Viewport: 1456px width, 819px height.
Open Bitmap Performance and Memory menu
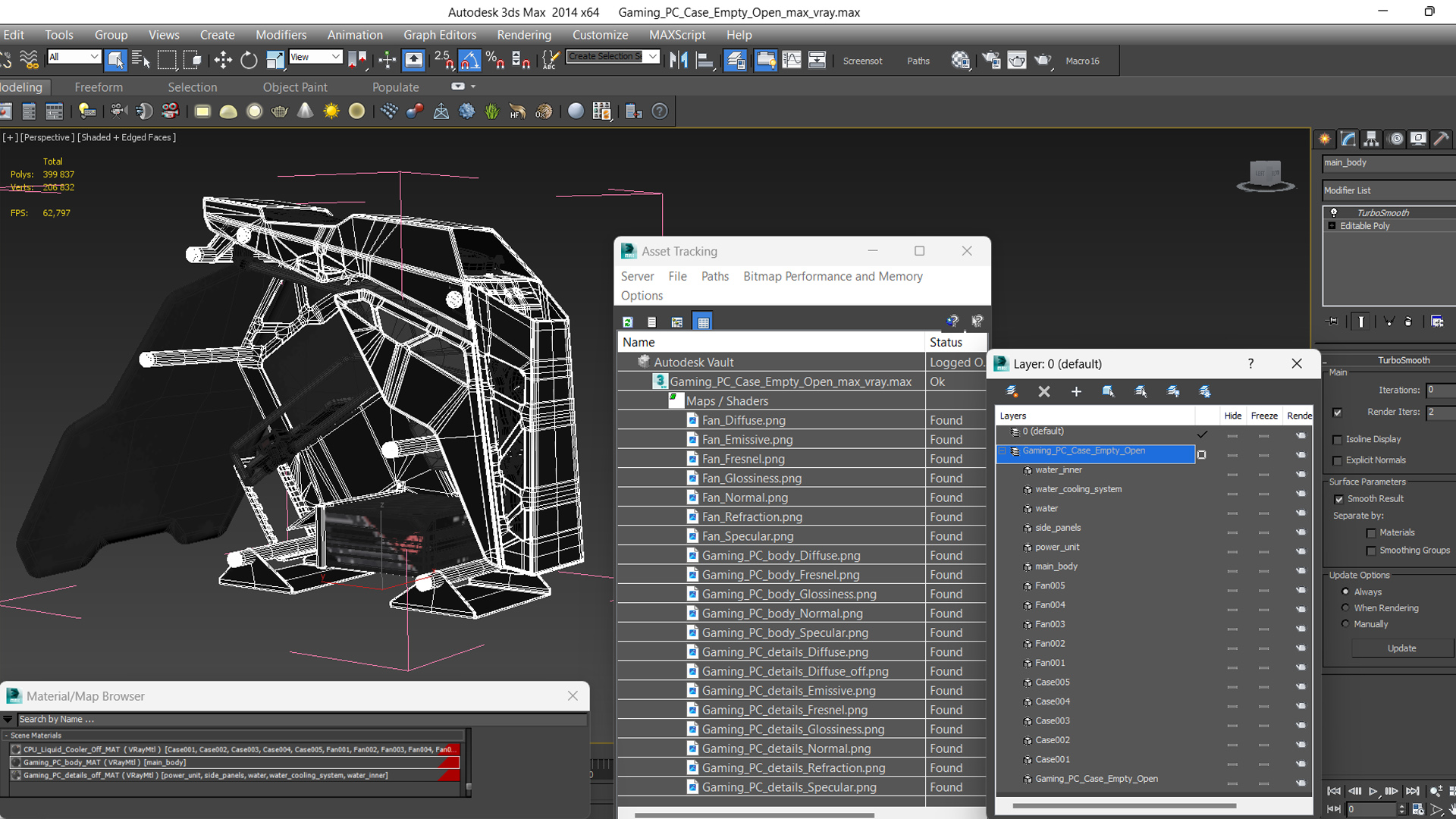coord(833,277)
